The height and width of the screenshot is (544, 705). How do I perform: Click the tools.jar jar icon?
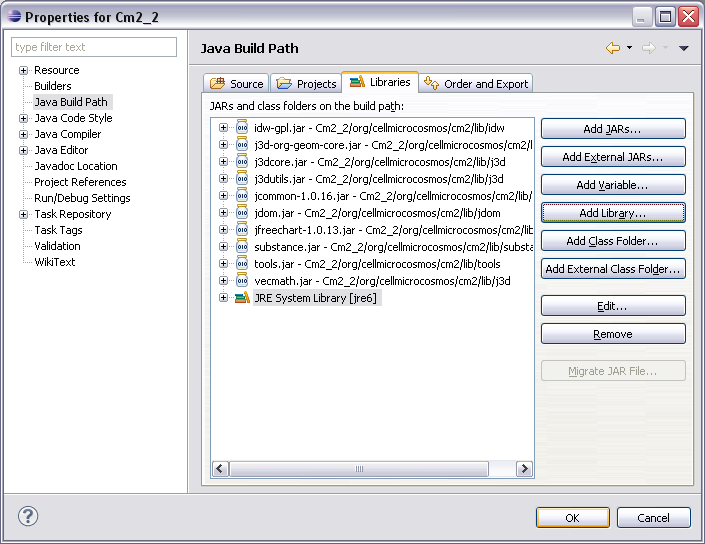point(242,263)
